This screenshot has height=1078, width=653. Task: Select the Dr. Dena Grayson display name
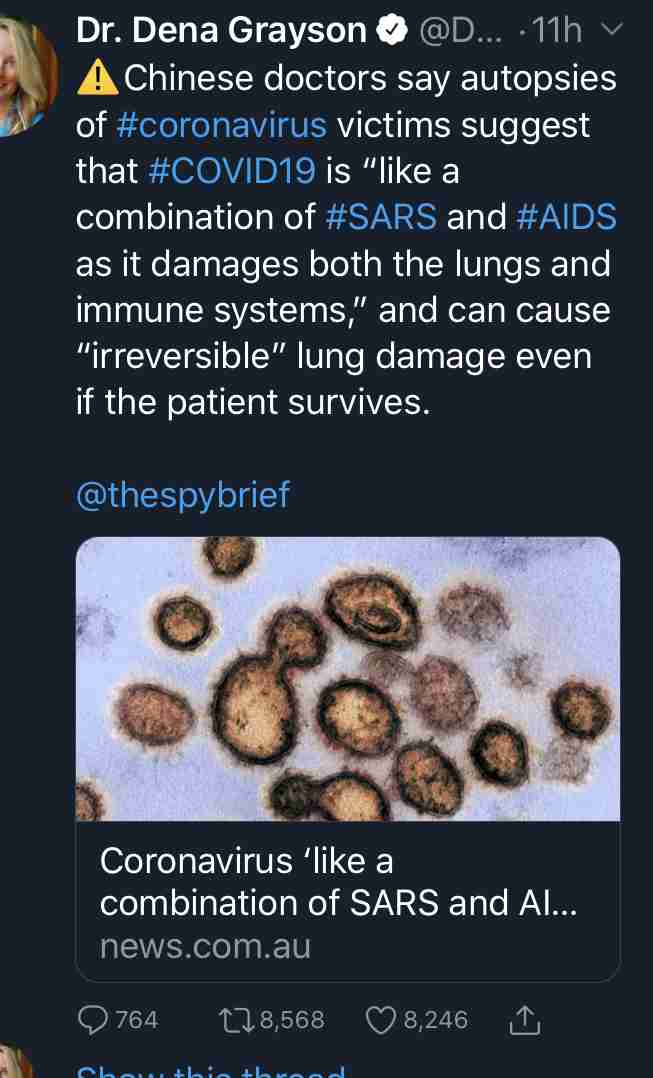222,30
